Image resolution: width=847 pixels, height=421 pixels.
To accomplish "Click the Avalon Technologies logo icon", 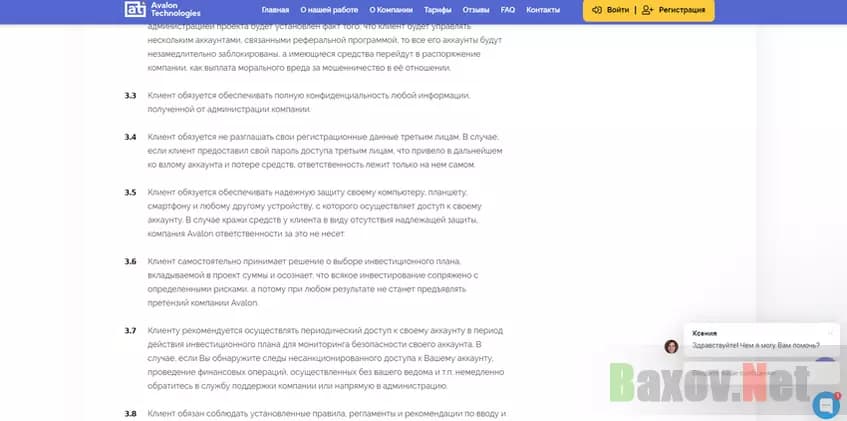I will pyautogui.click(x=135, y=9).
